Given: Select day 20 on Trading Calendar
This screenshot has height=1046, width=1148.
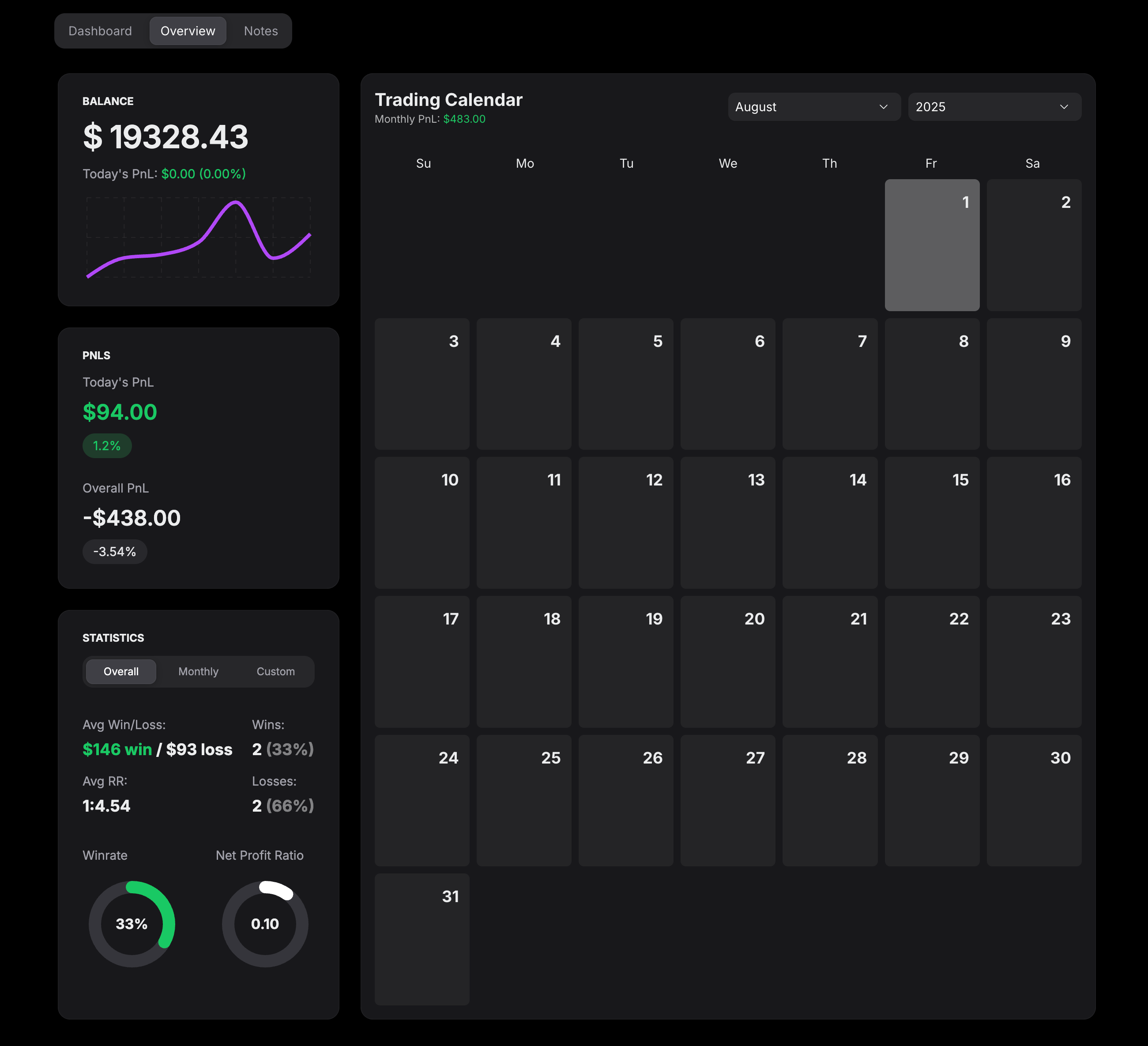Looking at the screenshot, I should tap(728, 662).
